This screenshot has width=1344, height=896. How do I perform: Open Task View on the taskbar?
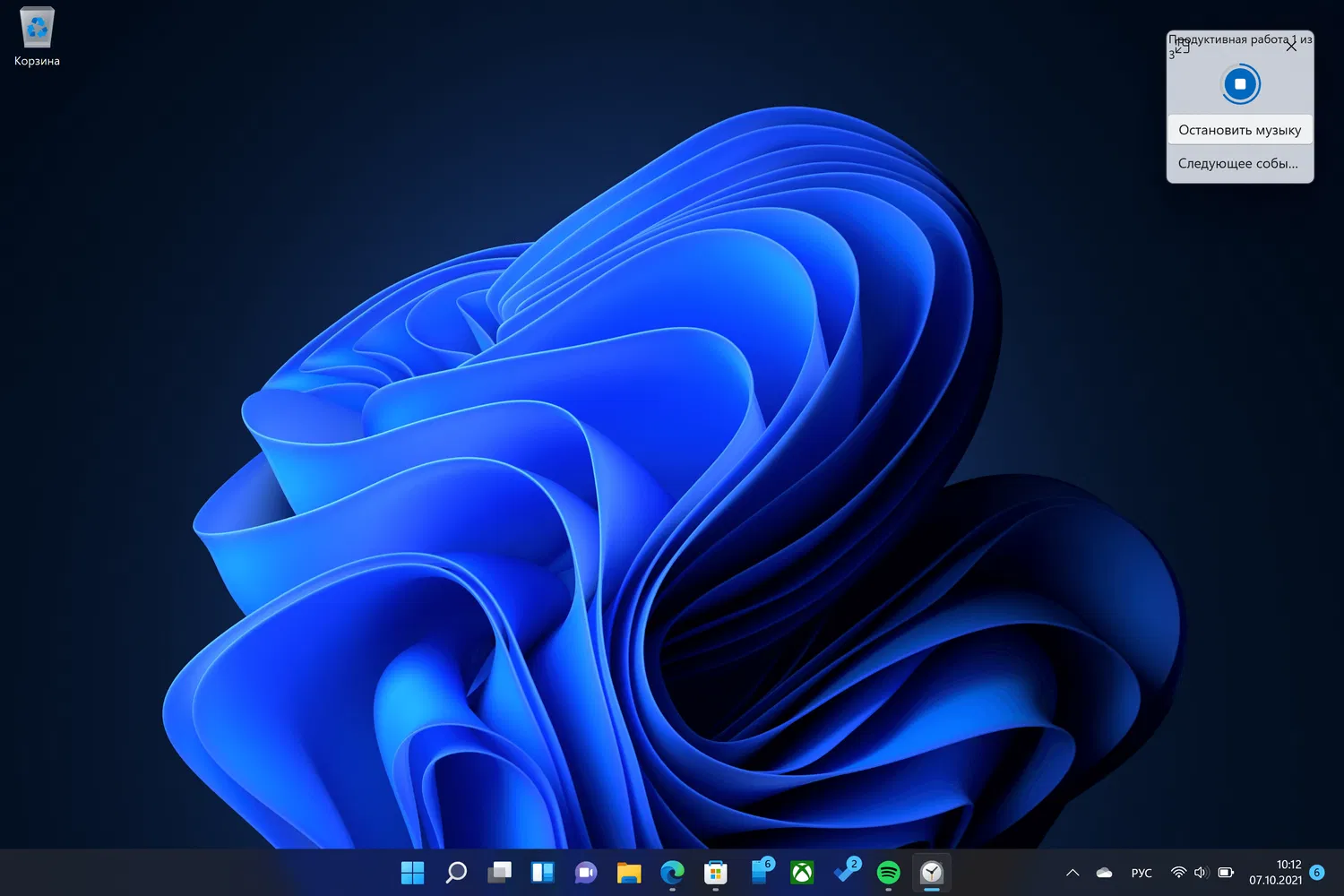[499, 872]
